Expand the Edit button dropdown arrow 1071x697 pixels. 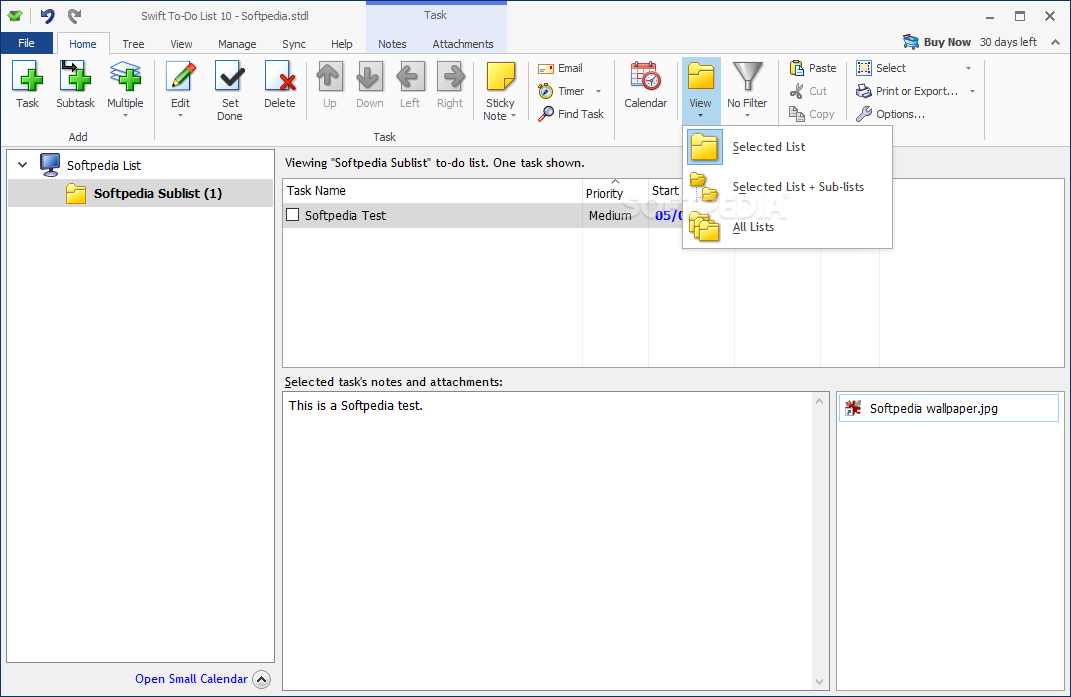(180, 116)
